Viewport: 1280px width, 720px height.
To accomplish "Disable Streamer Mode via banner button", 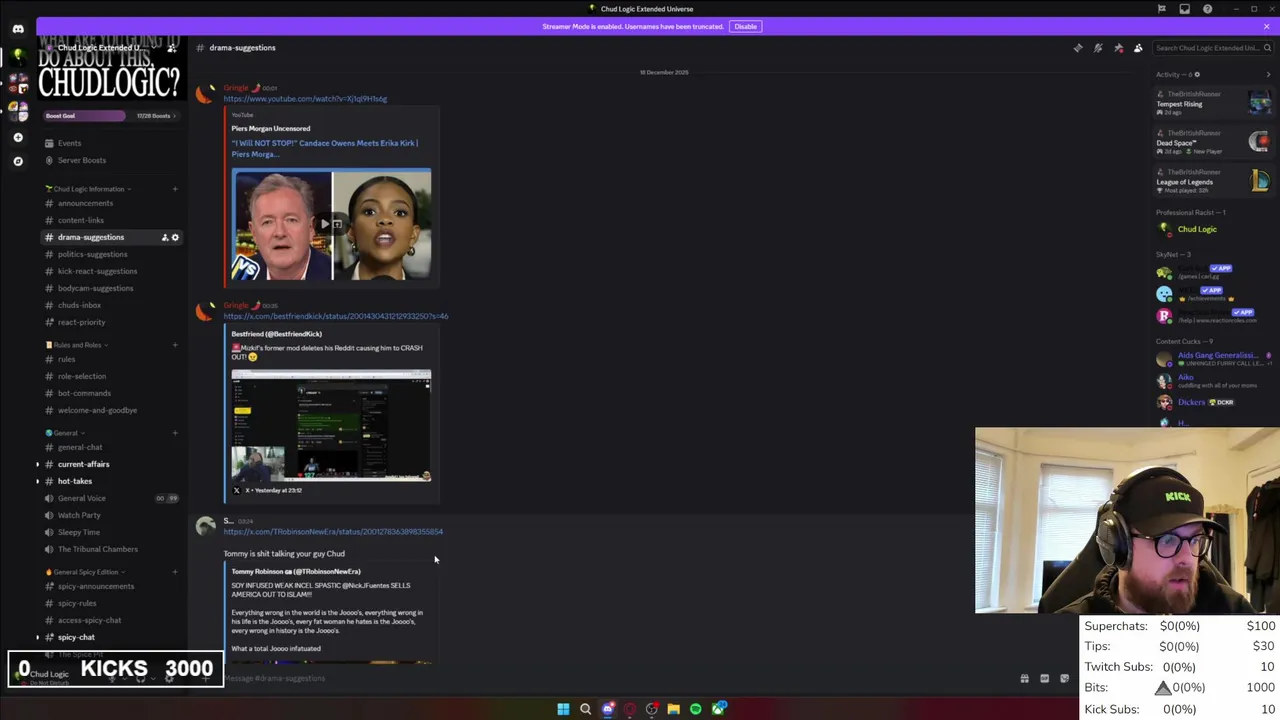I will (x=745, y=26).
